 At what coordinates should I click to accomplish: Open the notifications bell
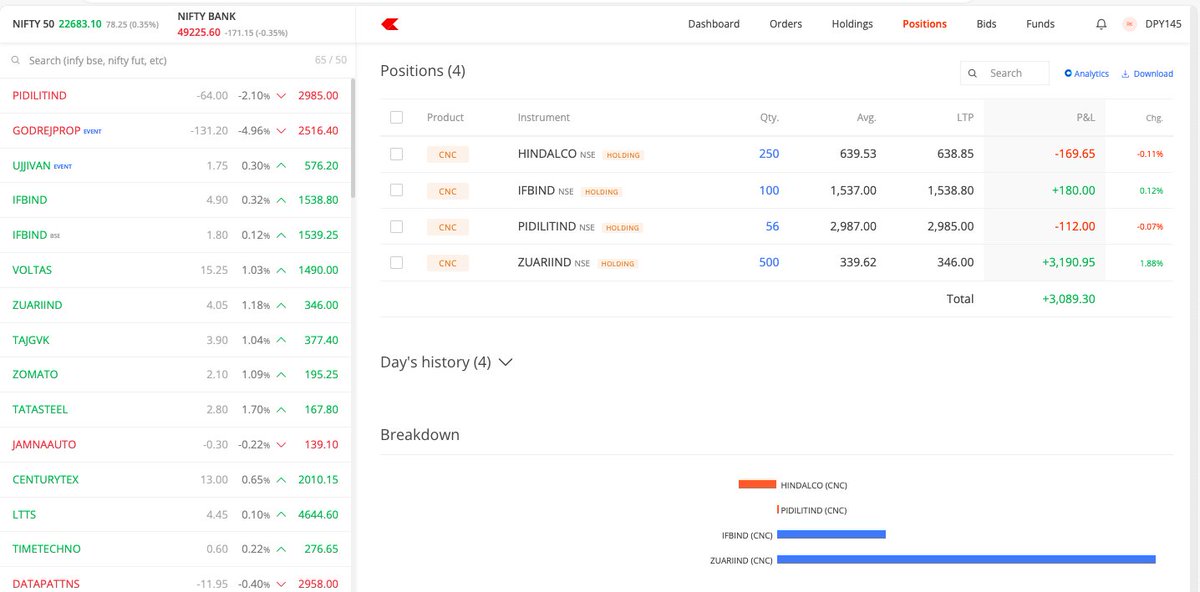(1101, 24)
